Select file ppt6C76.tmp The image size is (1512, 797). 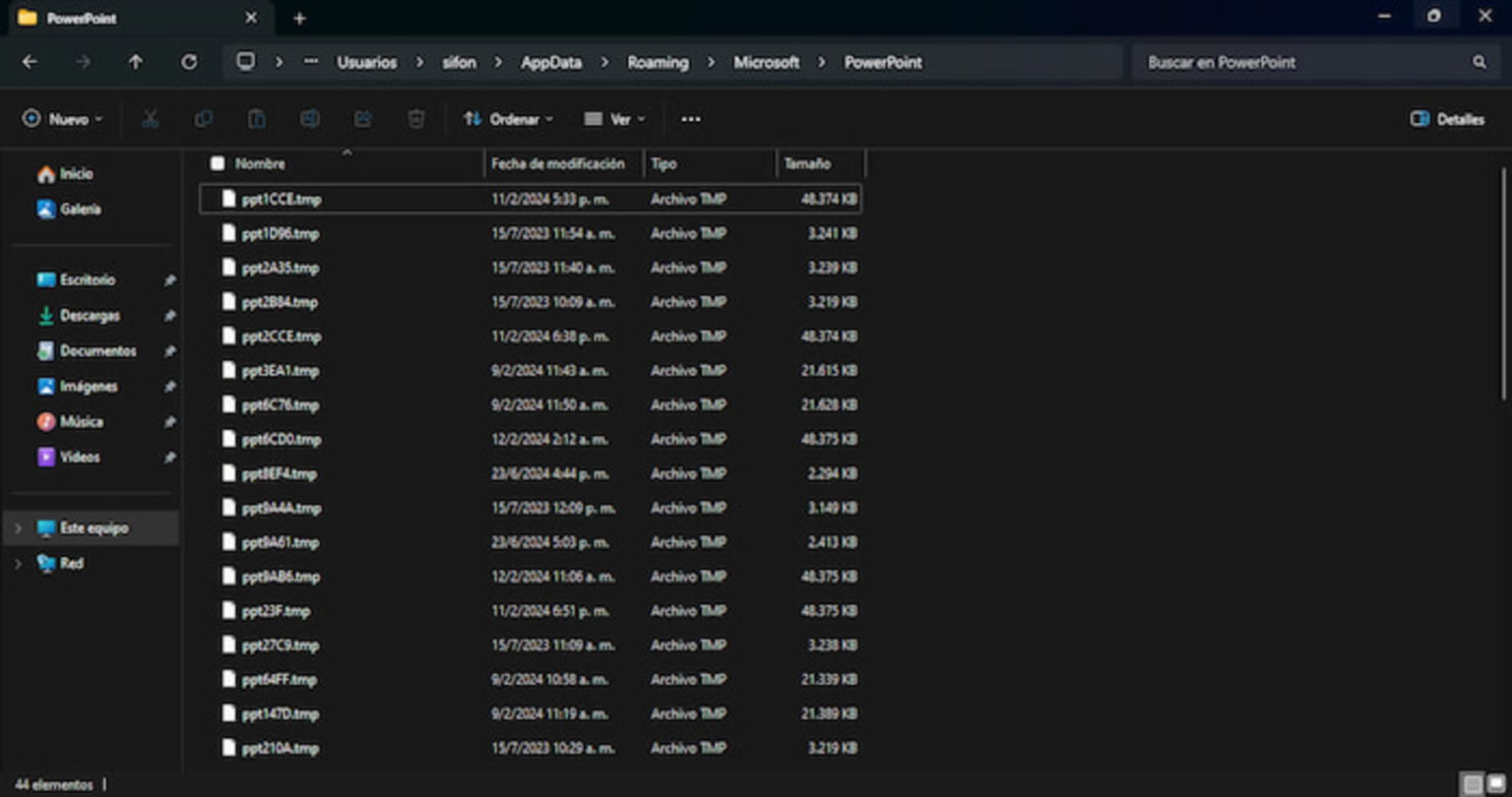point(531,405)
